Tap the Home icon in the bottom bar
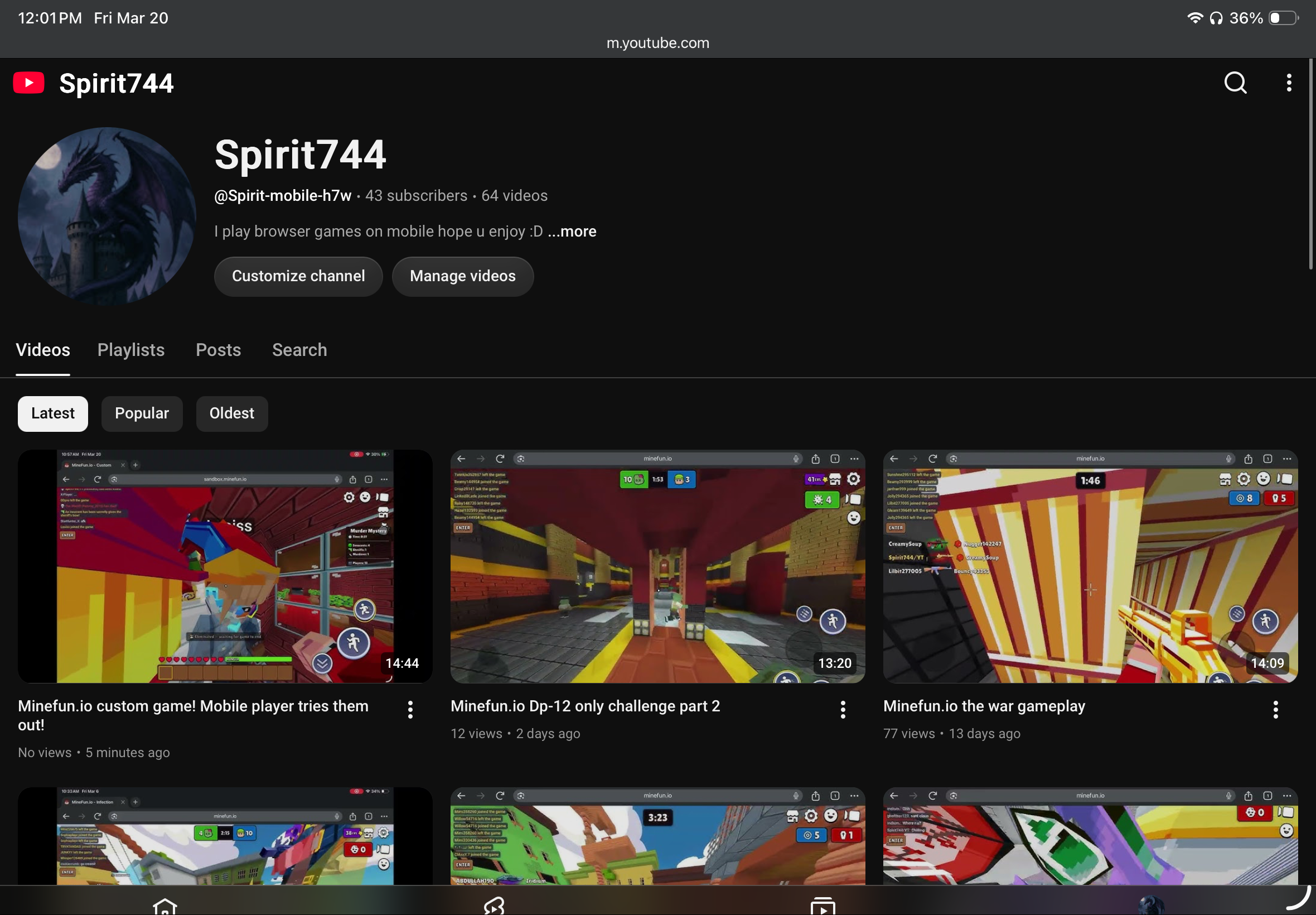This screenshot has width=1316, height=915. click(x=165, y=906)
